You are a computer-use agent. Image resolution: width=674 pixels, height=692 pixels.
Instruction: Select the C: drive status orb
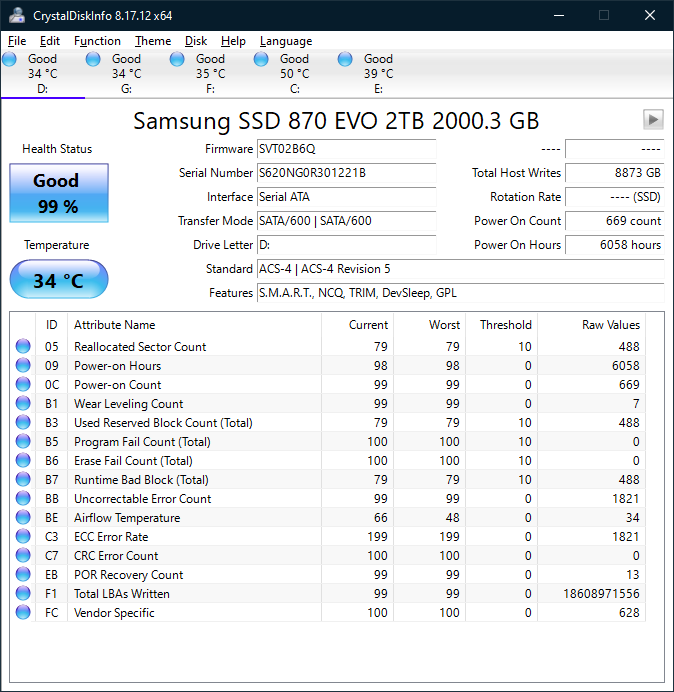tap(261, 59)
